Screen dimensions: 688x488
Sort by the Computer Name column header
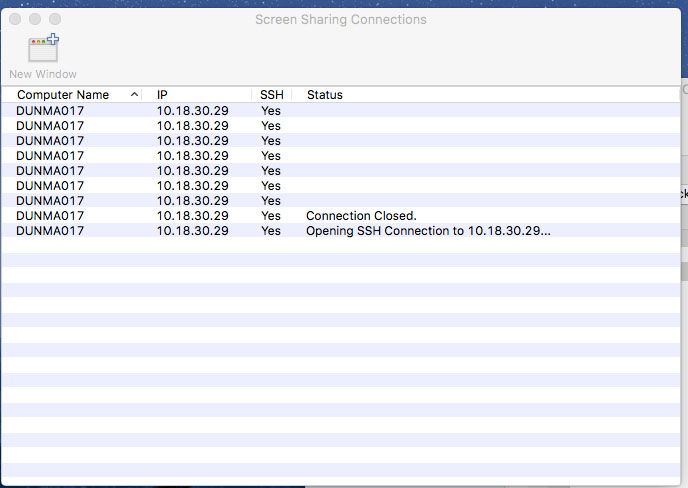tap(63, 95)
